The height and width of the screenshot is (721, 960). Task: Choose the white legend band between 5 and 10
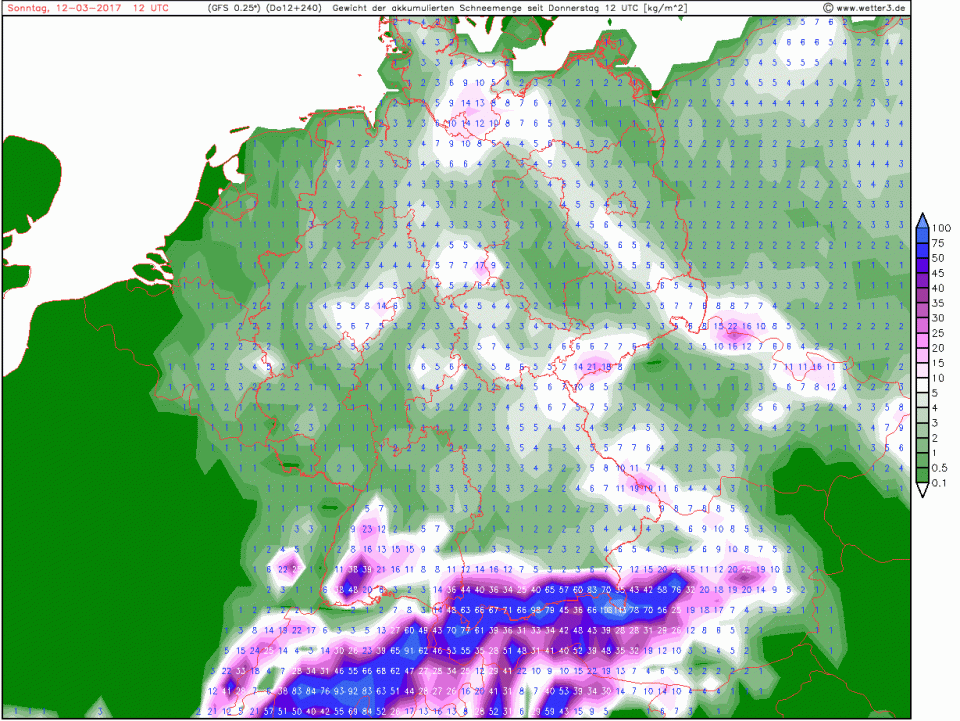[923, 385]
